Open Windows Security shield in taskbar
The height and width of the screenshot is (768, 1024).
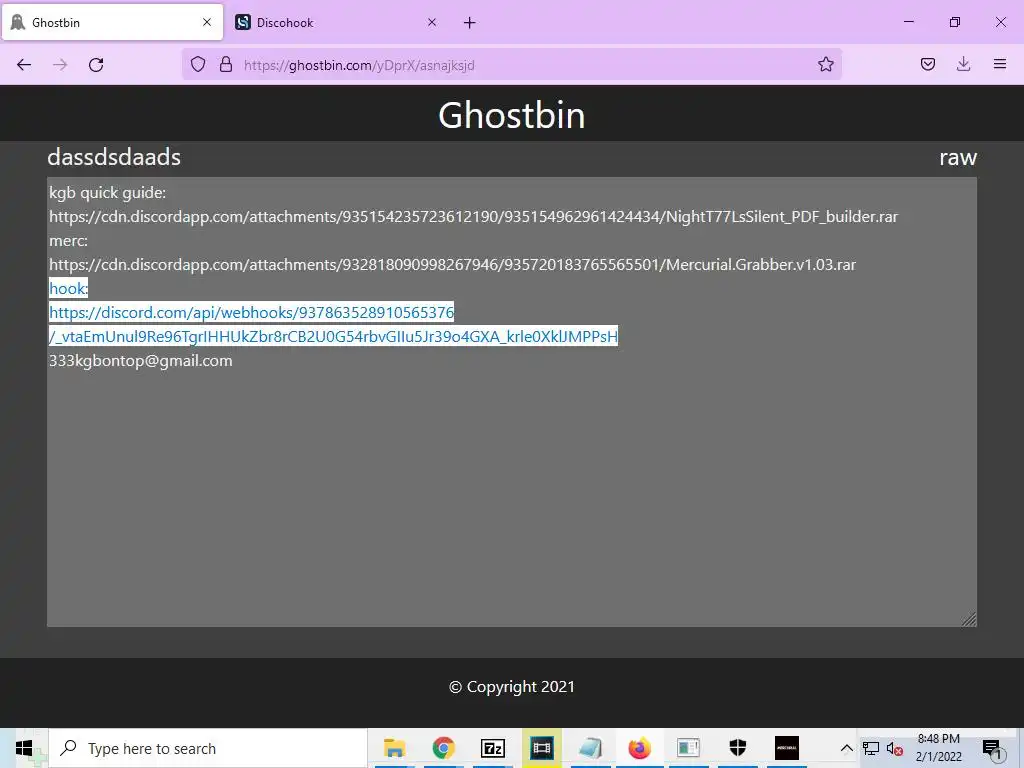(x=737, y=748)
